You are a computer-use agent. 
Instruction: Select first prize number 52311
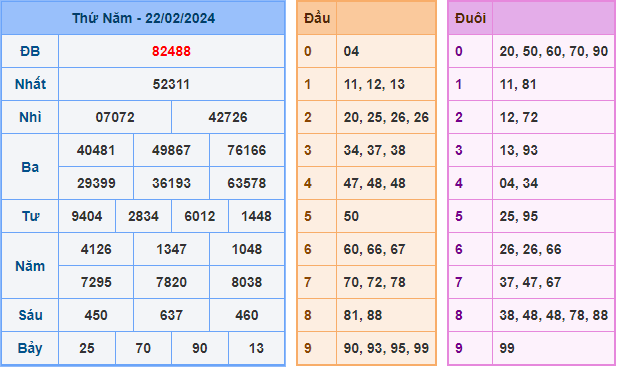pos(171,84)
